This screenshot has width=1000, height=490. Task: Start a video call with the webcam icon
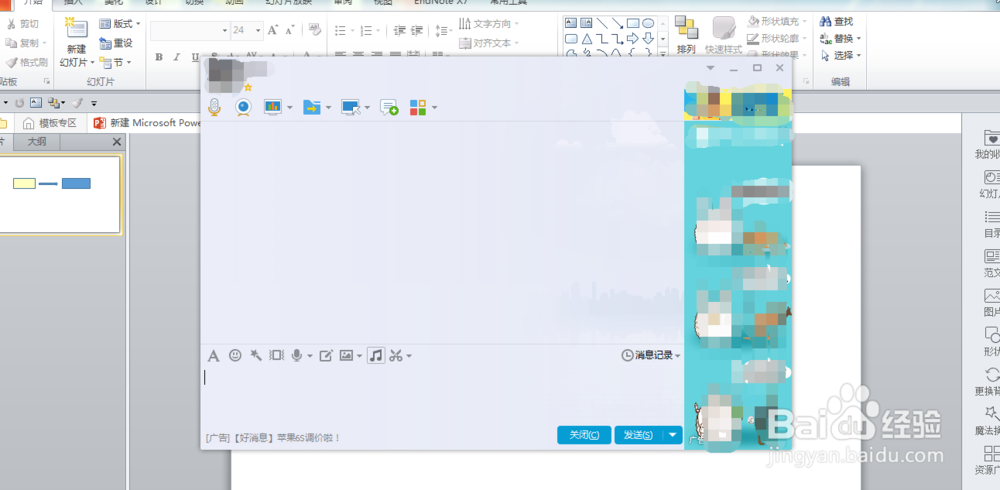point(243,107)
